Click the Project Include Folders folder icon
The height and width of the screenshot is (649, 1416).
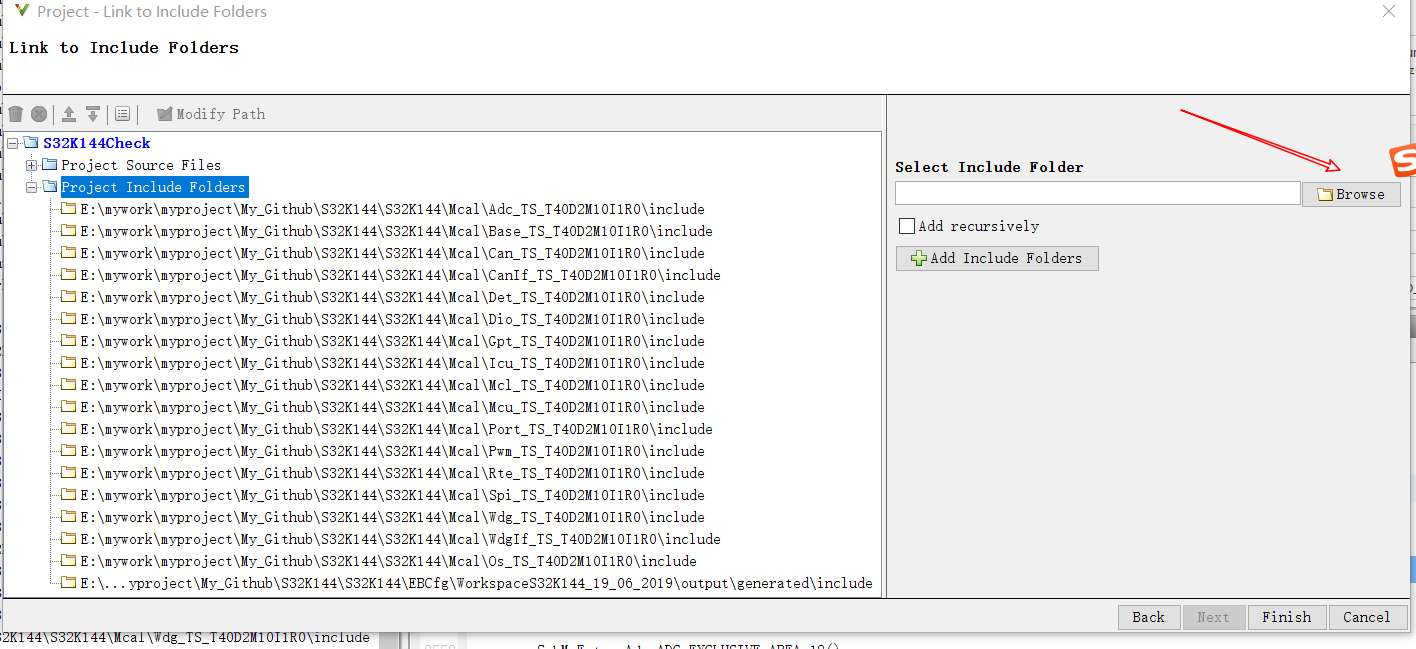pos(49,187)
